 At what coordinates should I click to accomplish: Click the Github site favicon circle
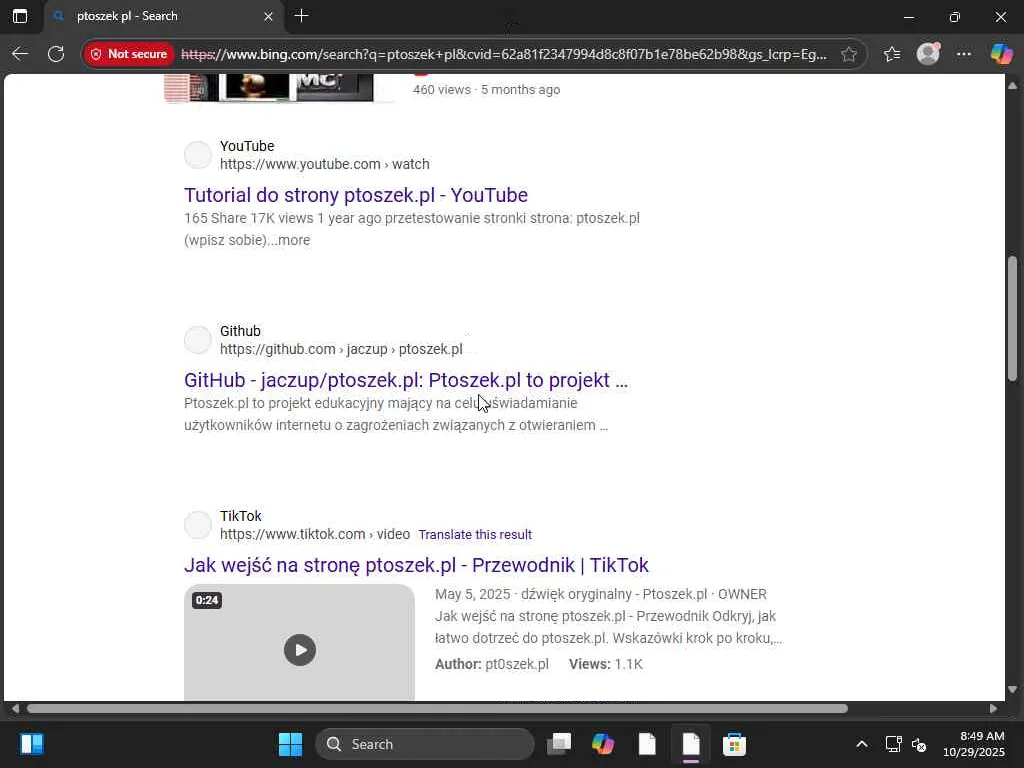pos(198,340)
